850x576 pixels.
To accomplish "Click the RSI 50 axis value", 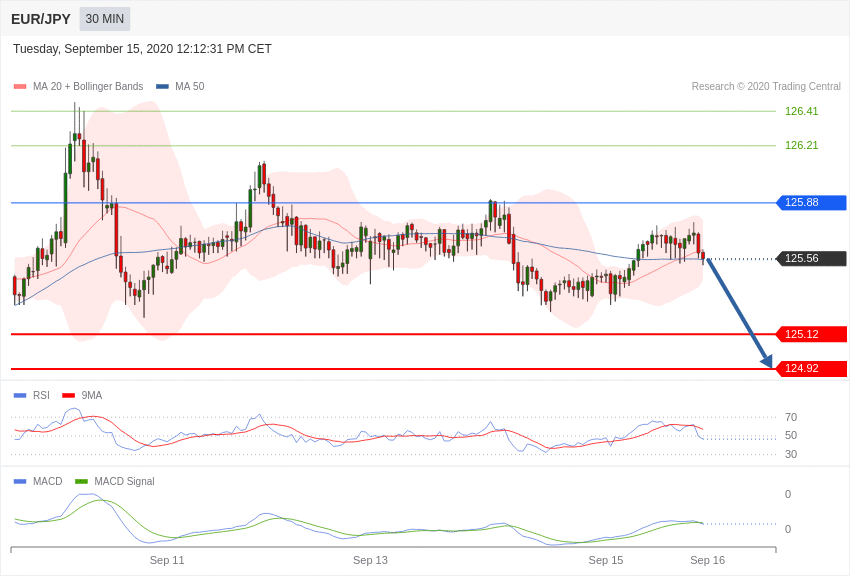I will 791,435.
